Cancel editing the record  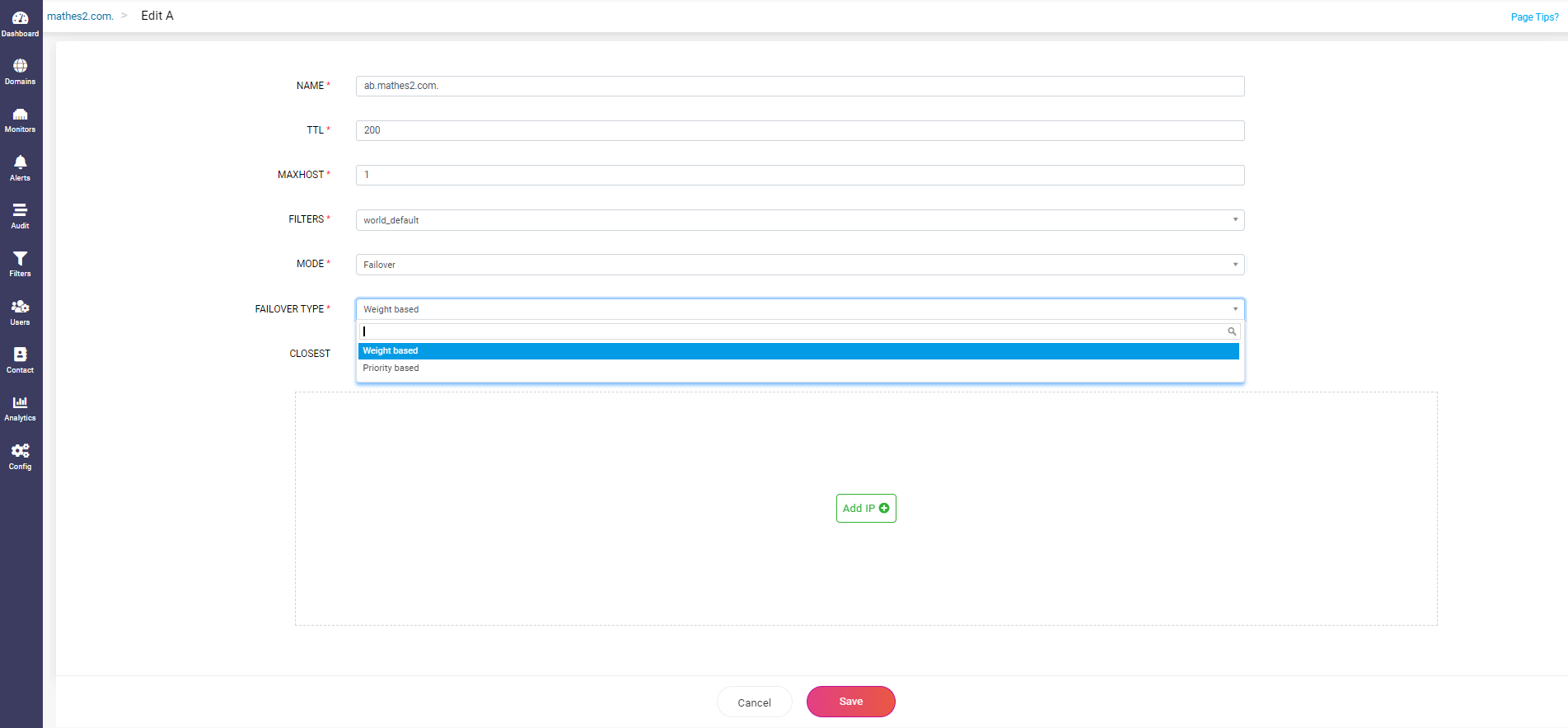pos(755,702)
